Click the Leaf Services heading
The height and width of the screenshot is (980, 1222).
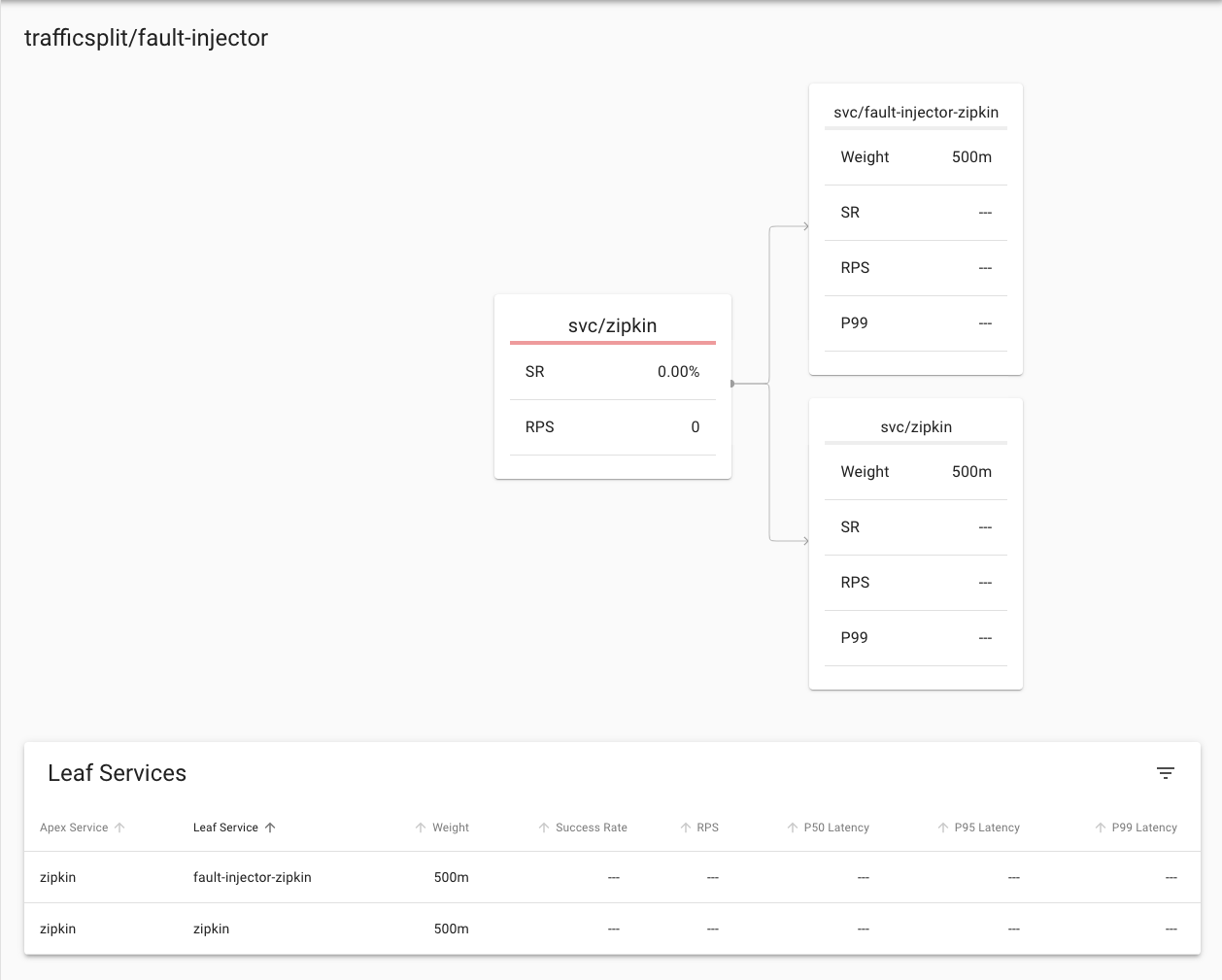[x=118, y=773]
